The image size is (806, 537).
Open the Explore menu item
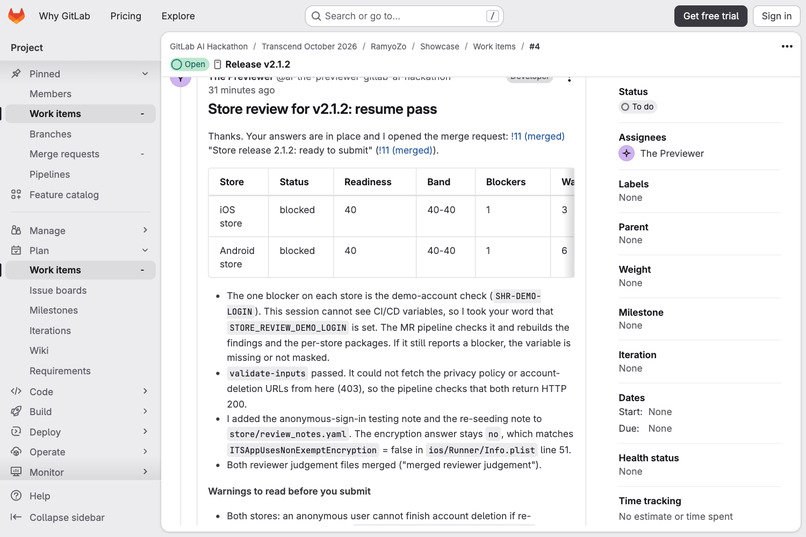(x=178, y=16)
